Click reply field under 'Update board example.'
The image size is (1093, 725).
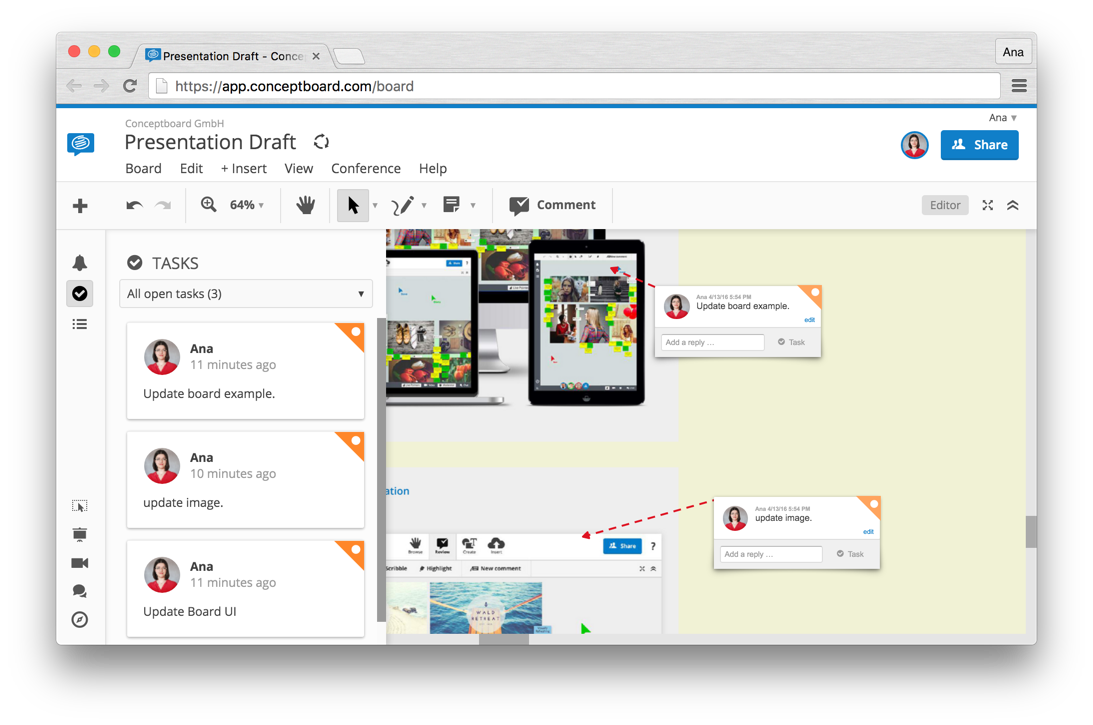pos(712,342)
